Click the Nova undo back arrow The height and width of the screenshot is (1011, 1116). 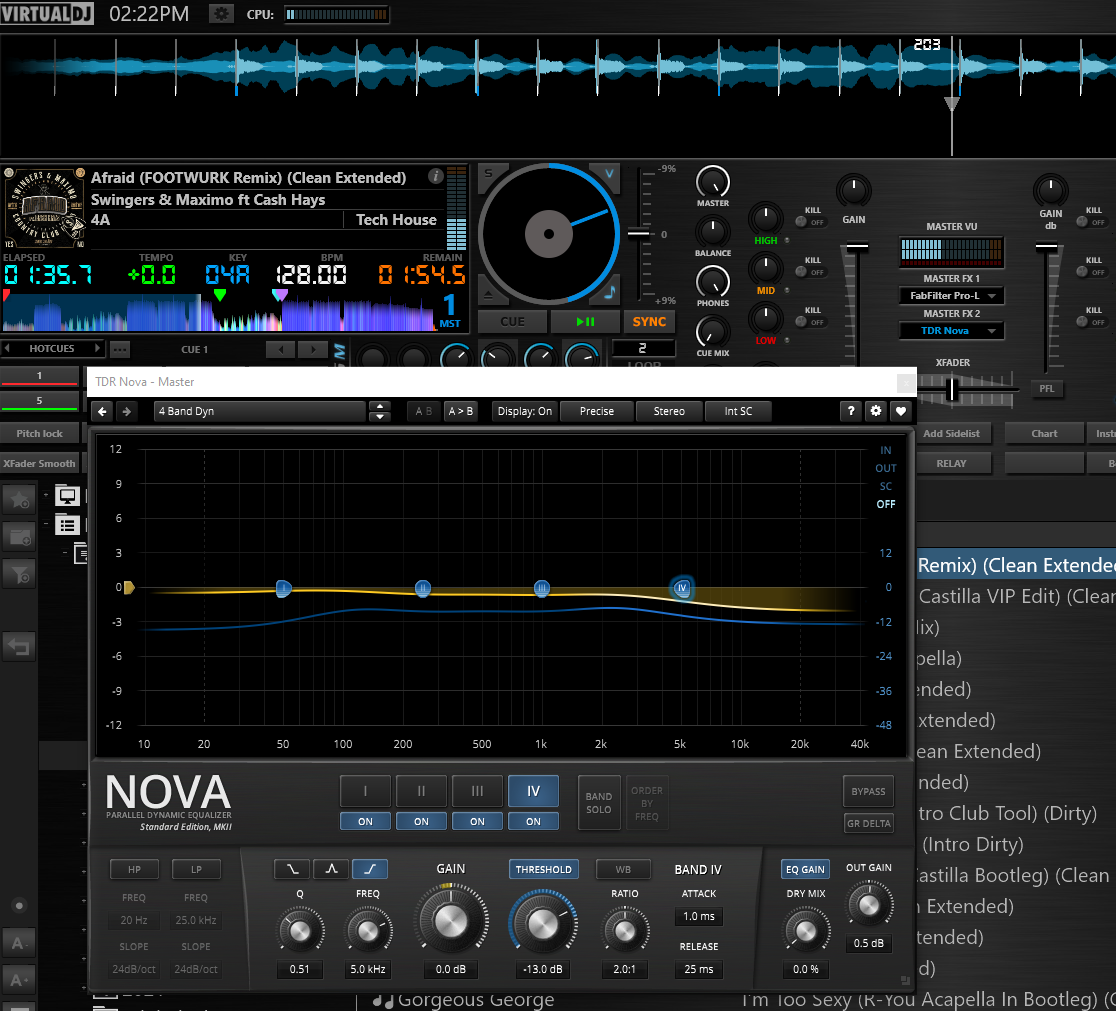click(x=102, y=412)
